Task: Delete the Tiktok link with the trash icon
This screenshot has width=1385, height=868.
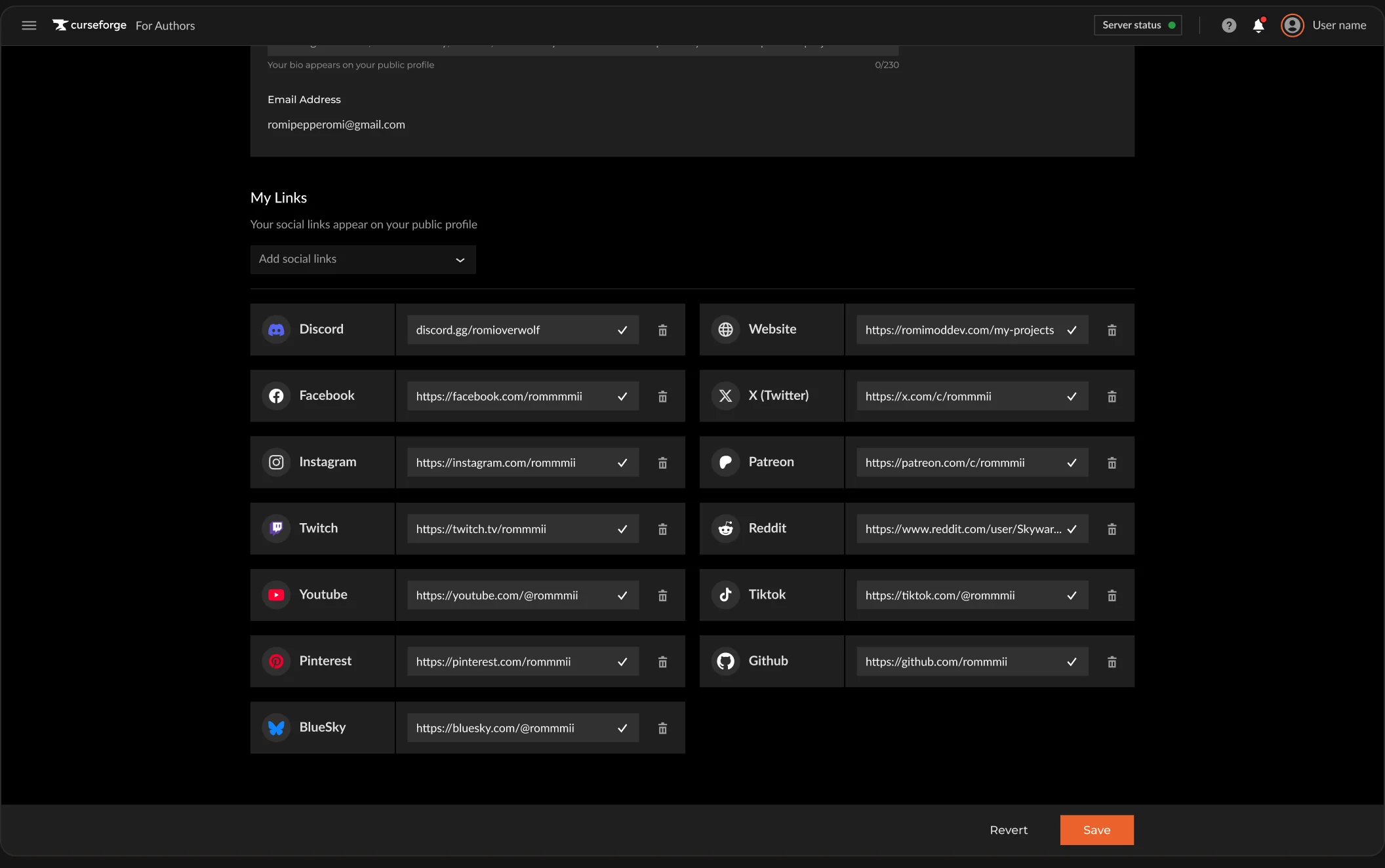Action: click(1112, 595)
